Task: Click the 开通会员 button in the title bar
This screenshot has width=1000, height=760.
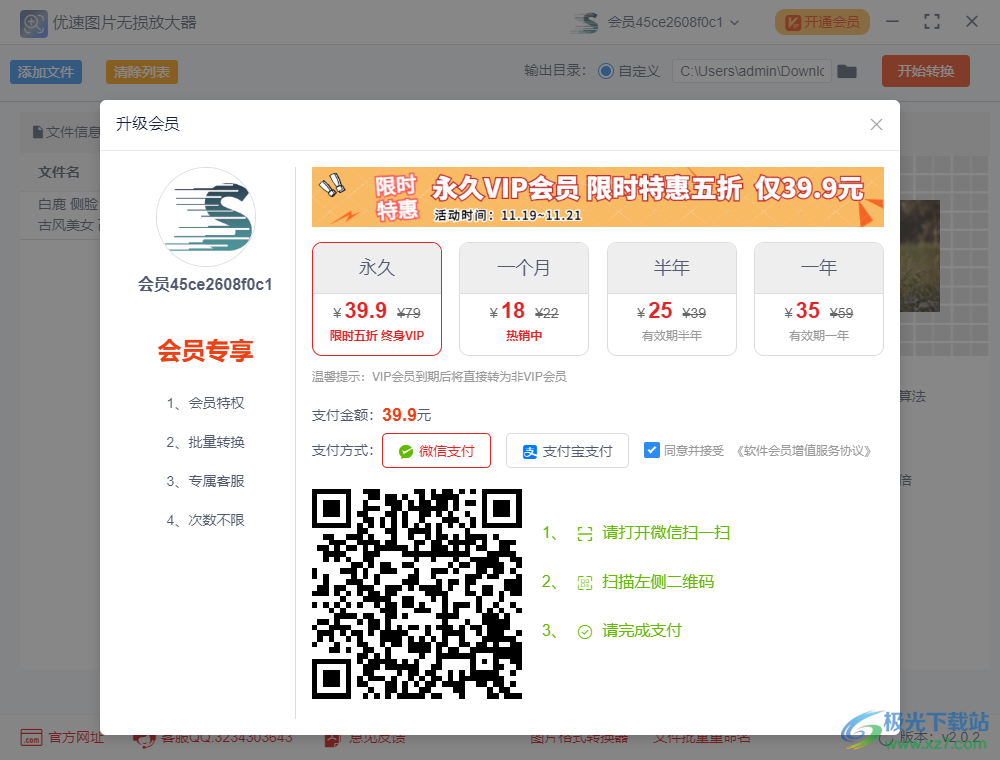Action: [x=822, y=21]
